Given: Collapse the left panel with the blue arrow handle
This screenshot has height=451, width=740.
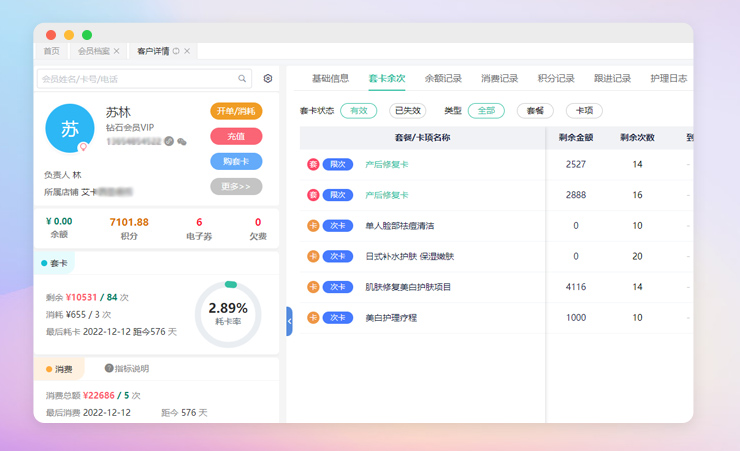Looking at the screenshot, I should [289, 321].
